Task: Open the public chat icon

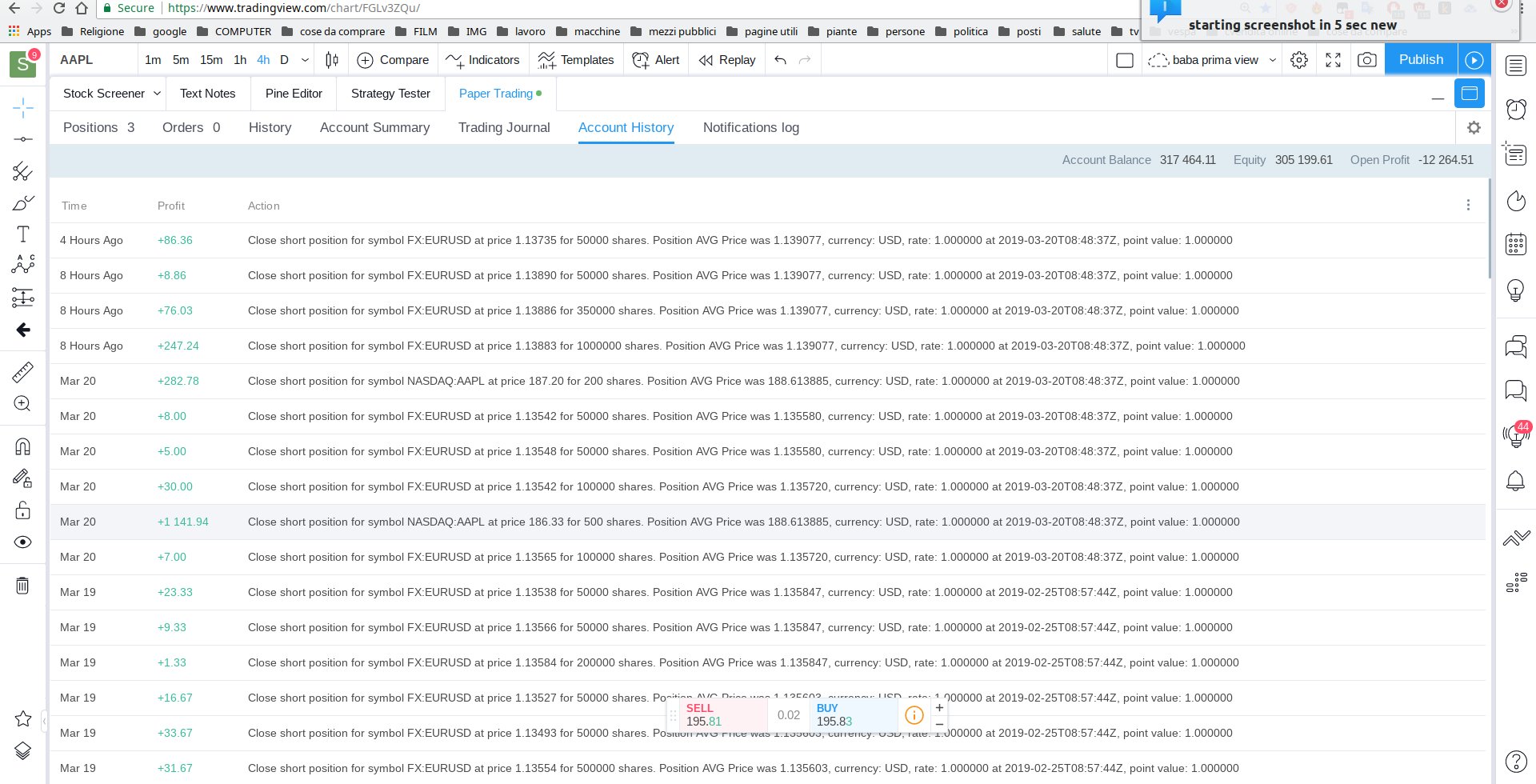Action: (x=1516, y=346)
